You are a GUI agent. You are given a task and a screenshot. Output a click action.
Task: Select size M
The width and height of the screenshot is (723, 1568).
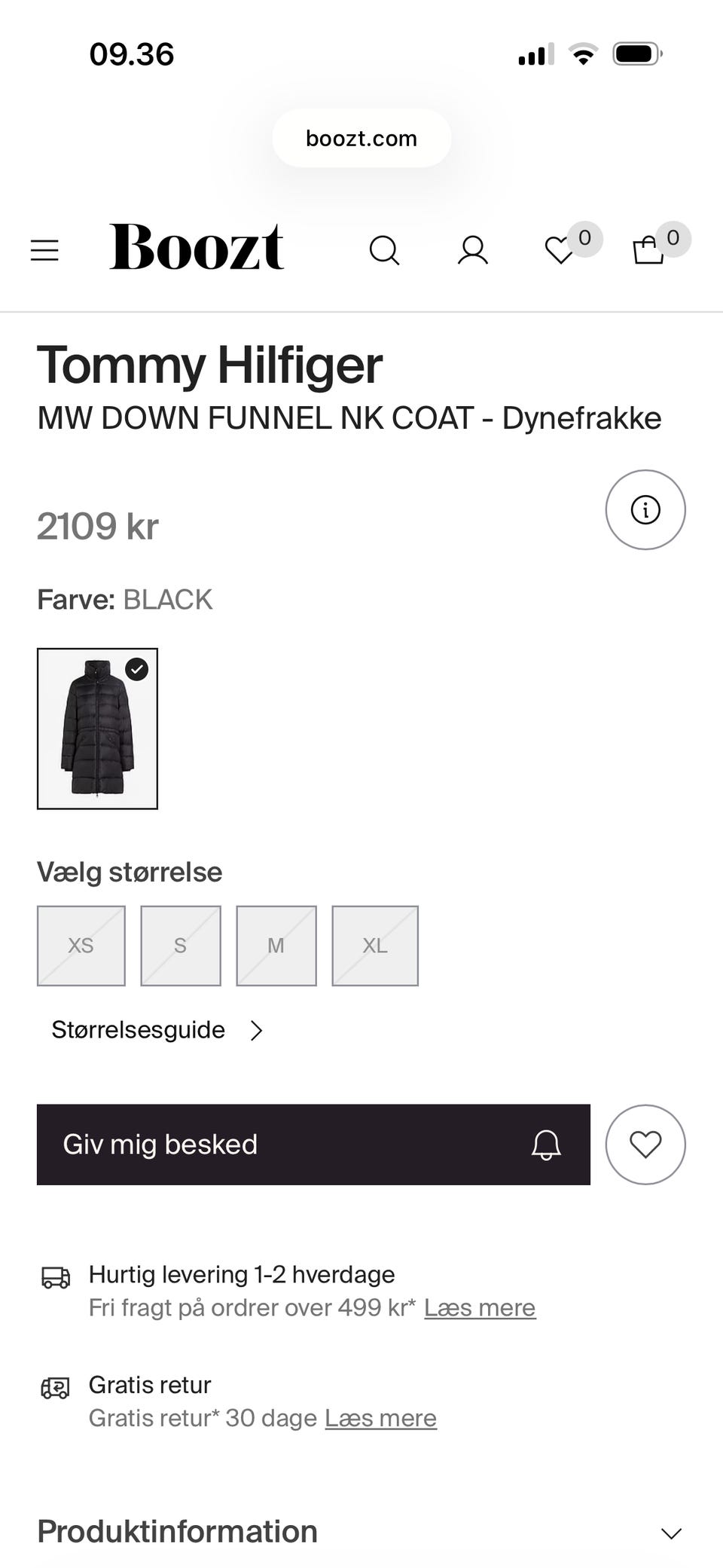(276, 946)
